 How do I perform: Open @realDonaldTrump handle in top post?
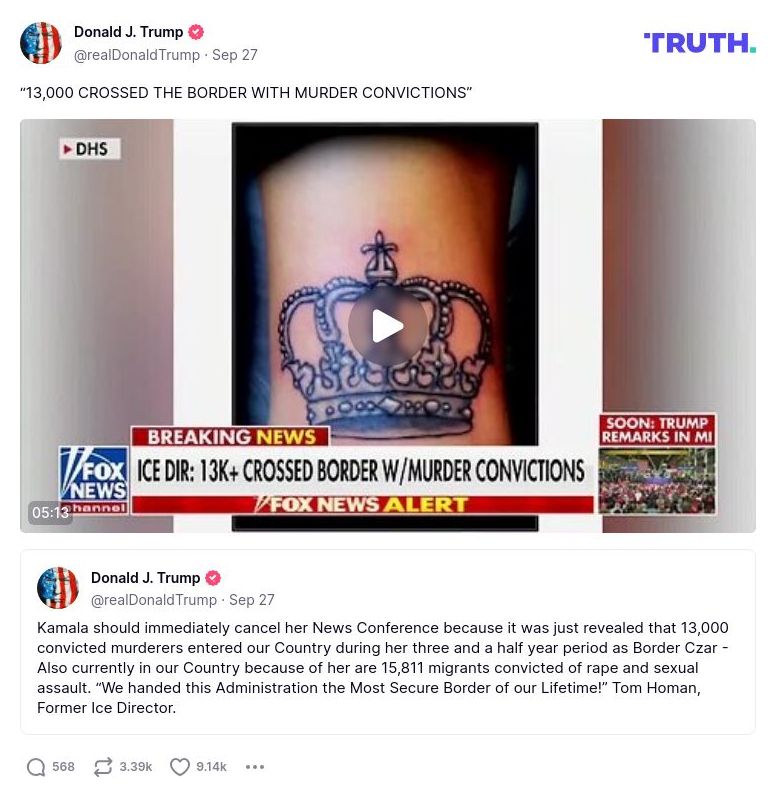coord(137,55)
